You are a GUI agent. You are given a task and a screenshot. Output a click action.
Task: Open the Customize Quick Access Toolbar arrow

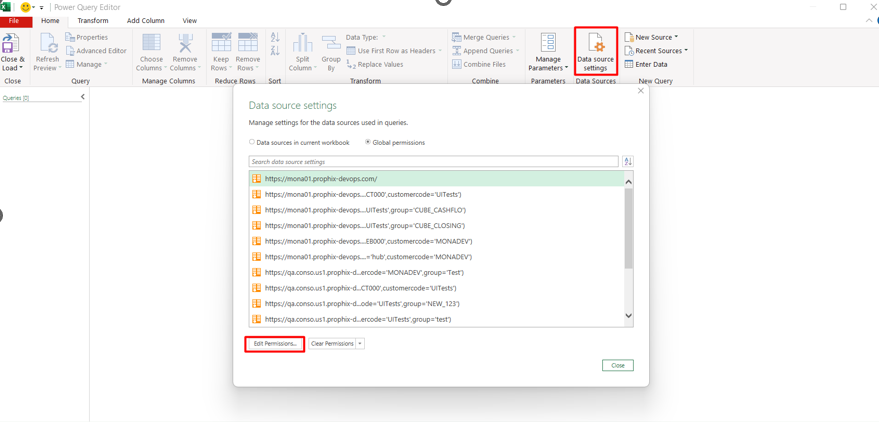[41, 8]
